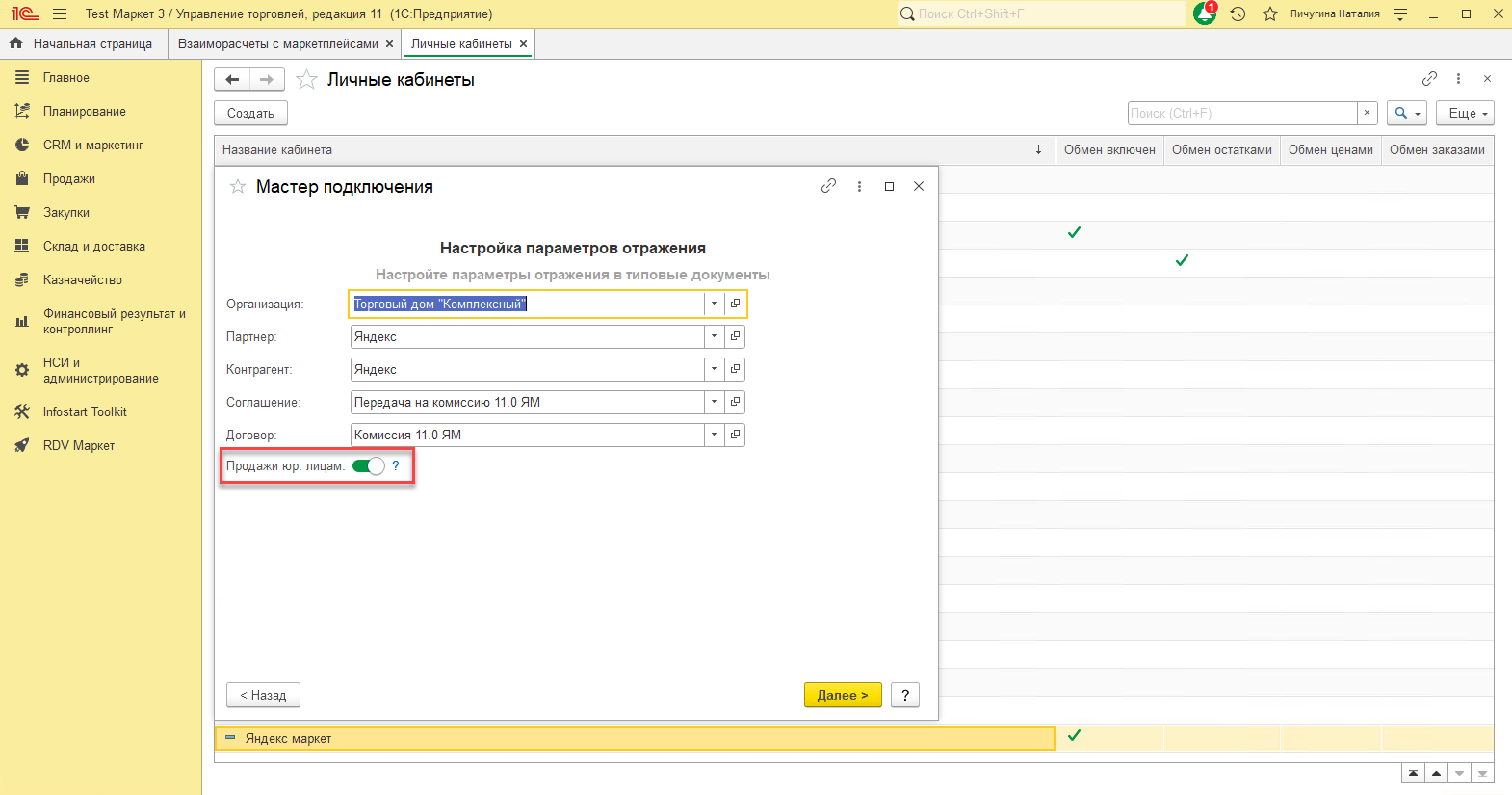The image size is (1512, 795).
Task: Open the 1C main menu hamburger icon
Action: tap(60, 13)
